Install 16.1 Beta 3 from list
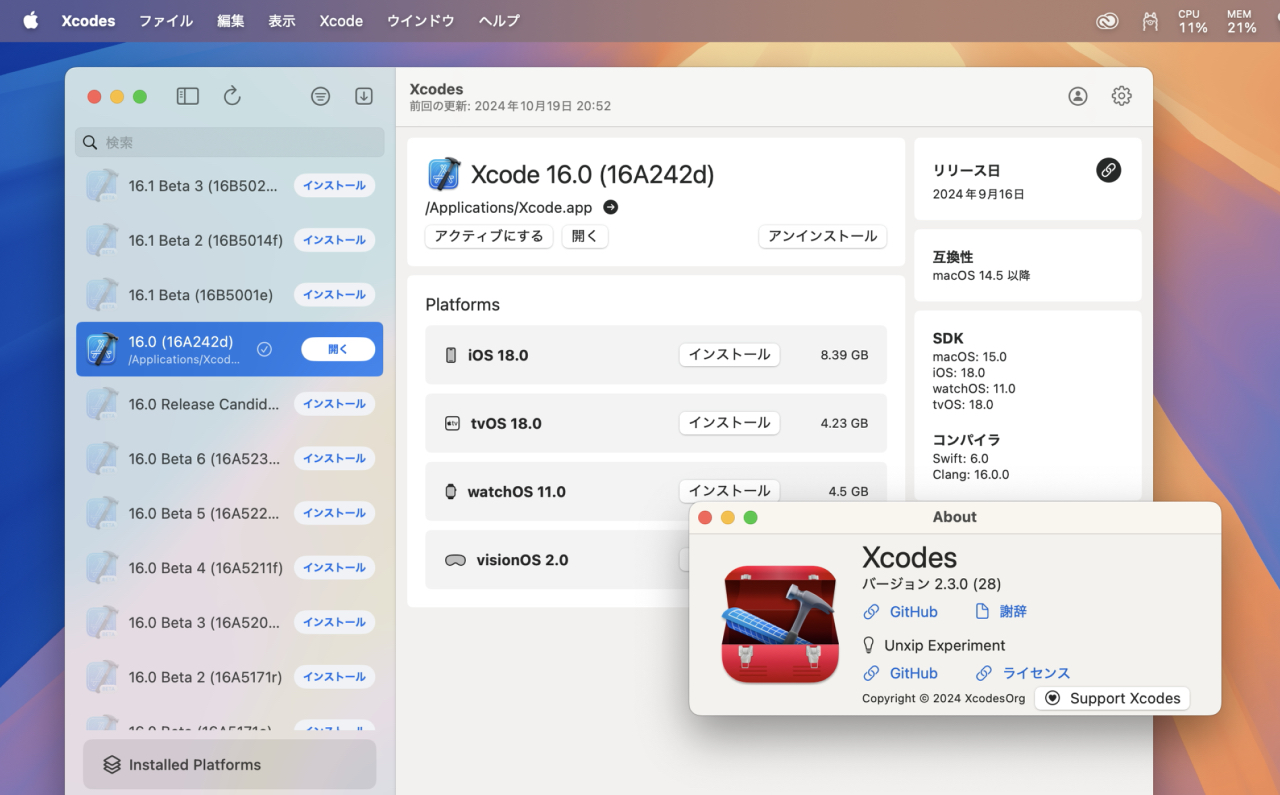This screenshot has width=1280, height=795. 334,185
